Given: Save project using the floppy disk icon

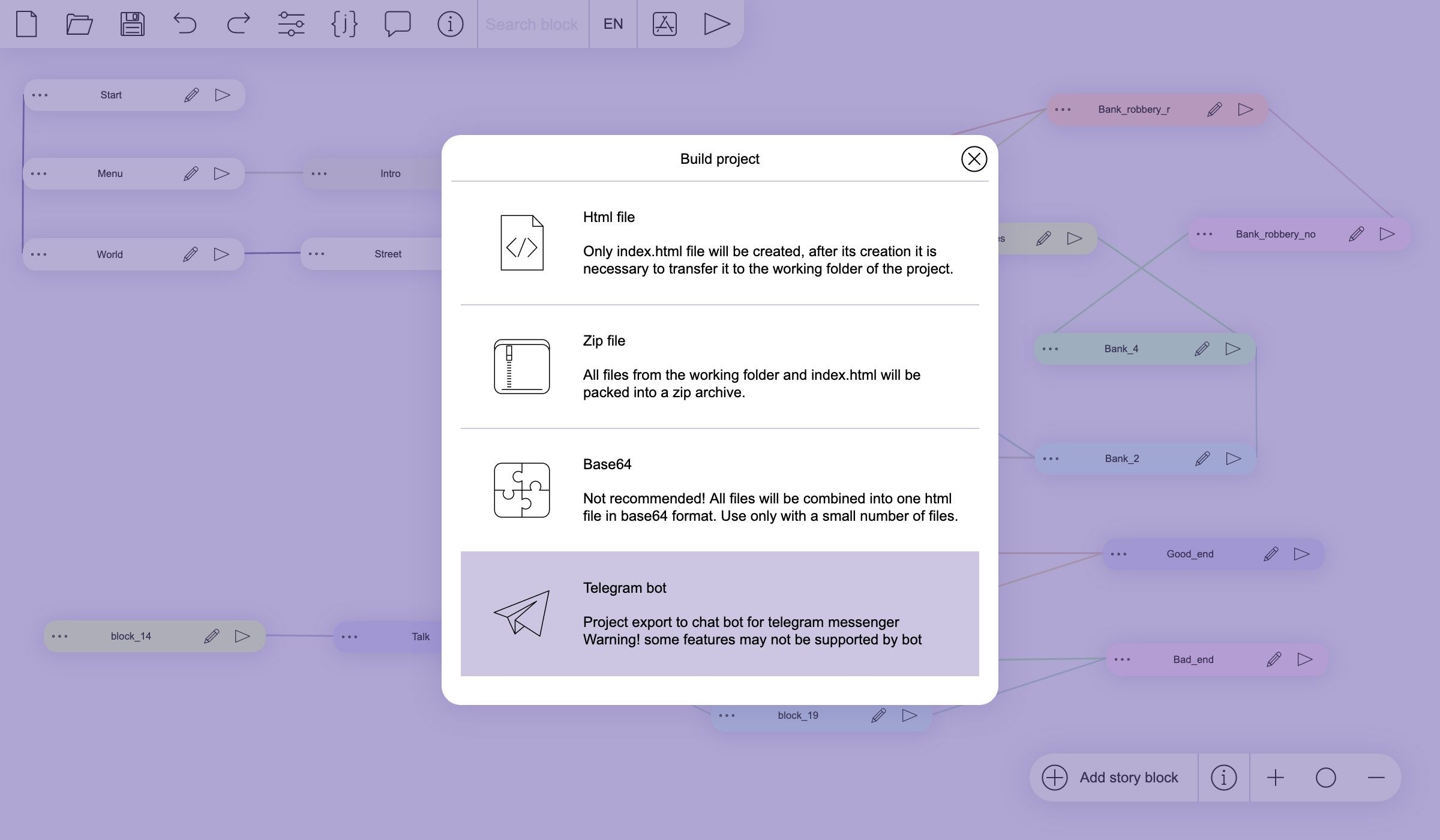Looking at the screenshot, I should (132, 24).
